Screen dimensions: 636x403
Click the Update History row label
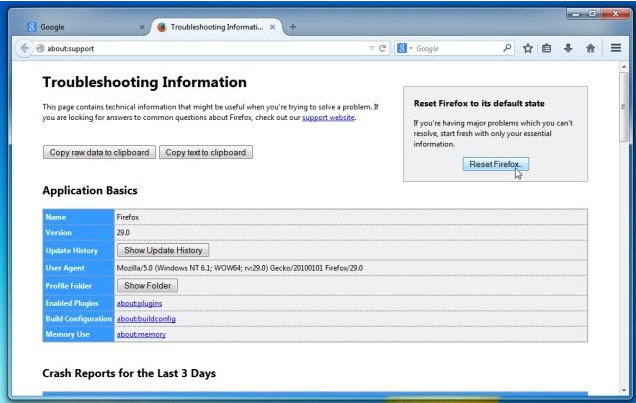click(71, 251)
